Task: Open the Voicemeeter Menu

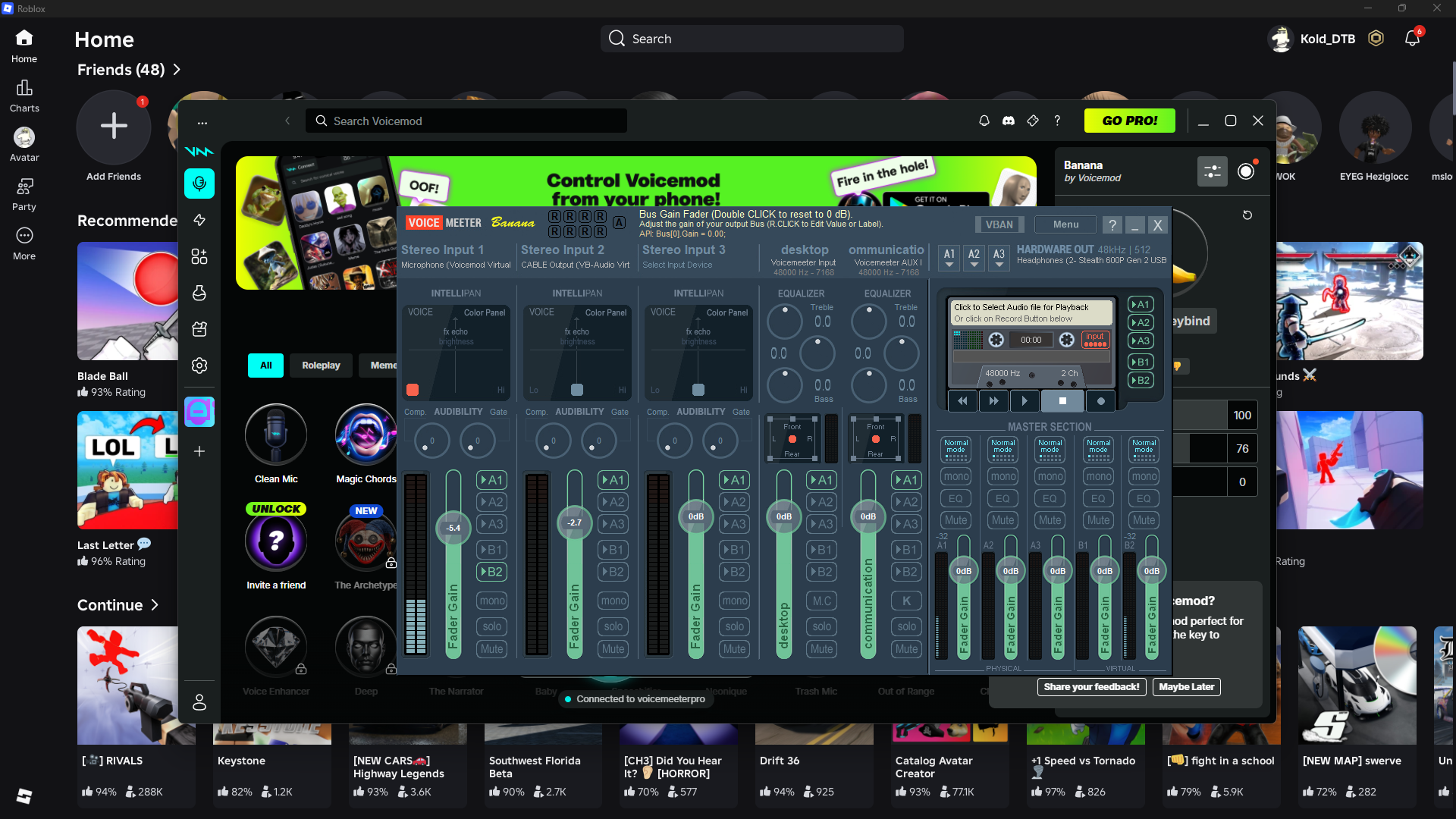Action: pyautogui.click(x=1065, y=224)
